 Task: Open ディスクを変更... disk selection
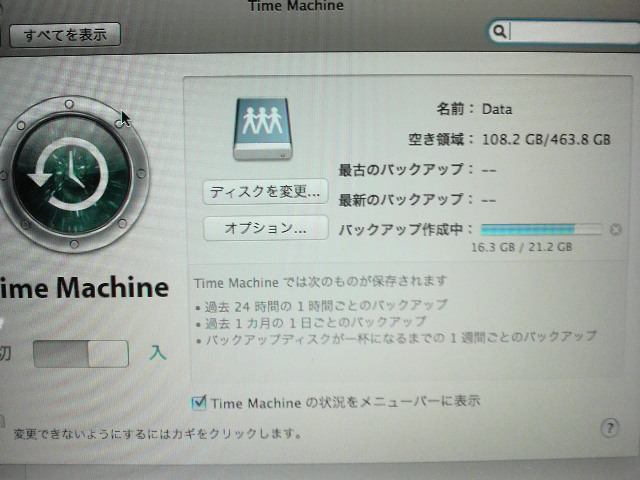[x=265, y=191]
